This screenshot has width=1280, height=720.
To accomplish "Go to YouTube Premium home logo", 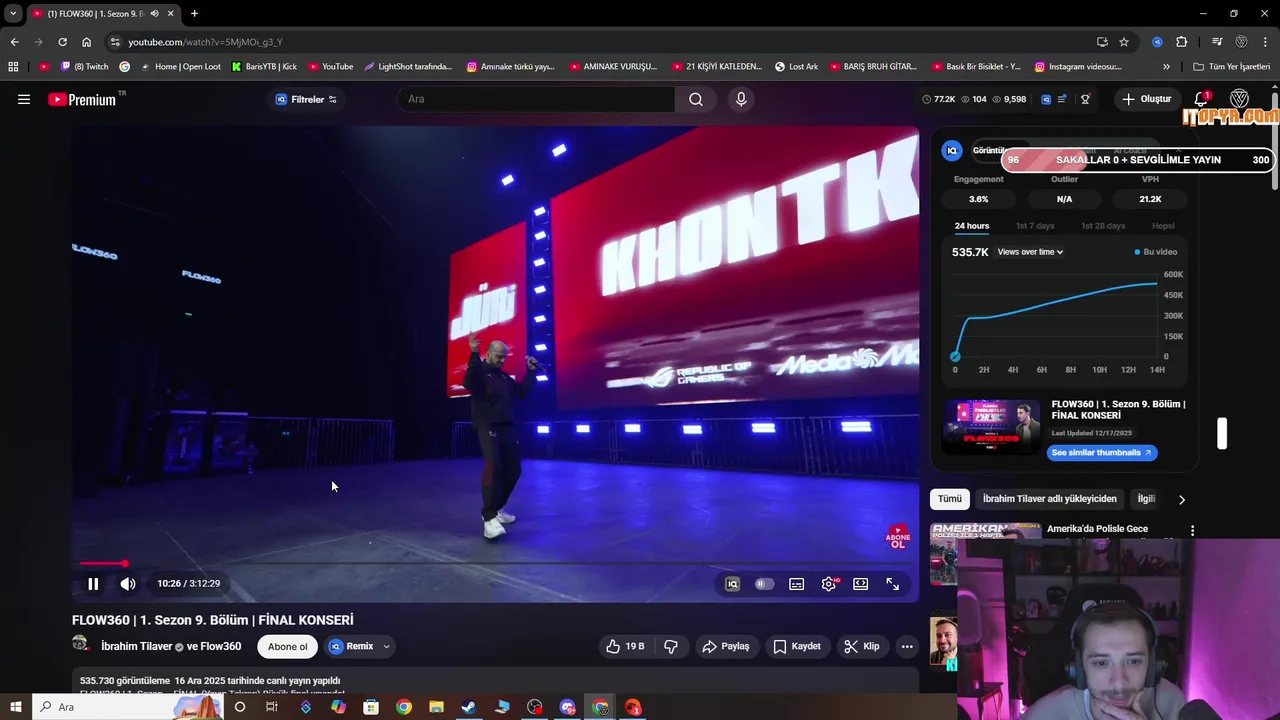I will (x=82, y=99).
